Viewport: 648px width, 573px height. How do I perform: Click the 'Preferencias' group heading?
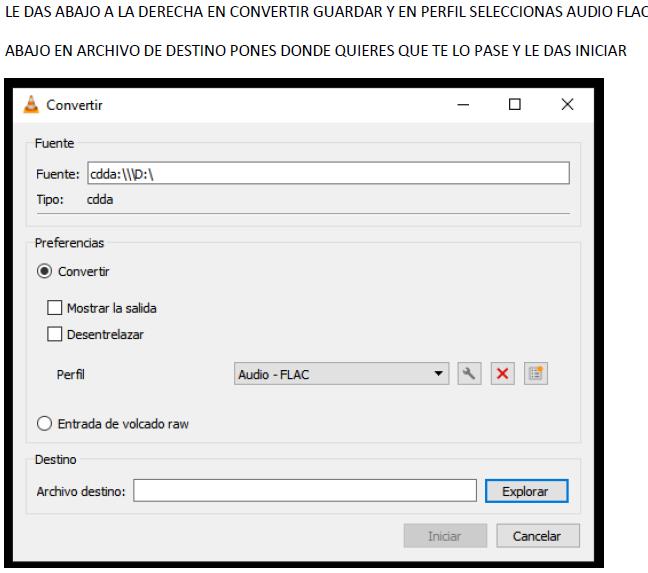69,243
